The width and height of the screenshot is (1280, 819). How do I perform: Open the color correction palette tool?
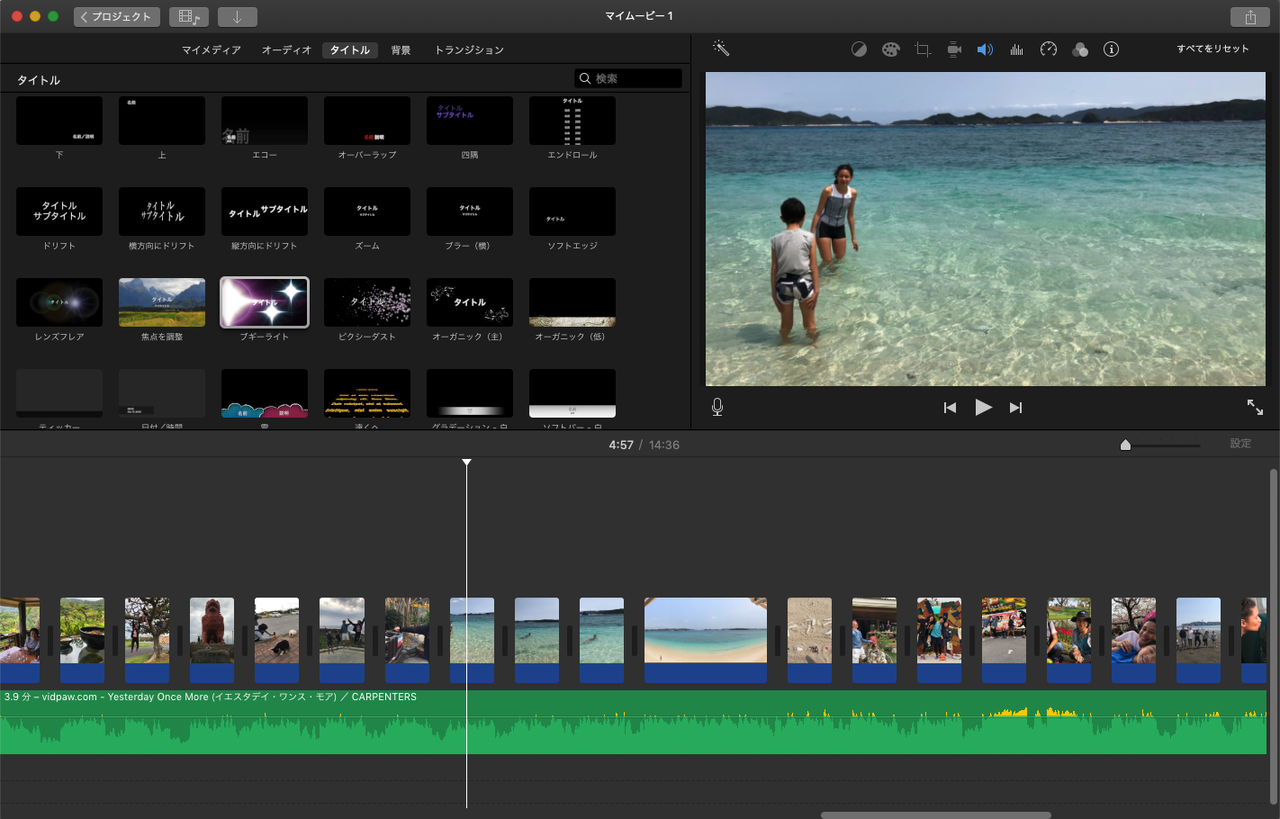[x=890, y=49]
